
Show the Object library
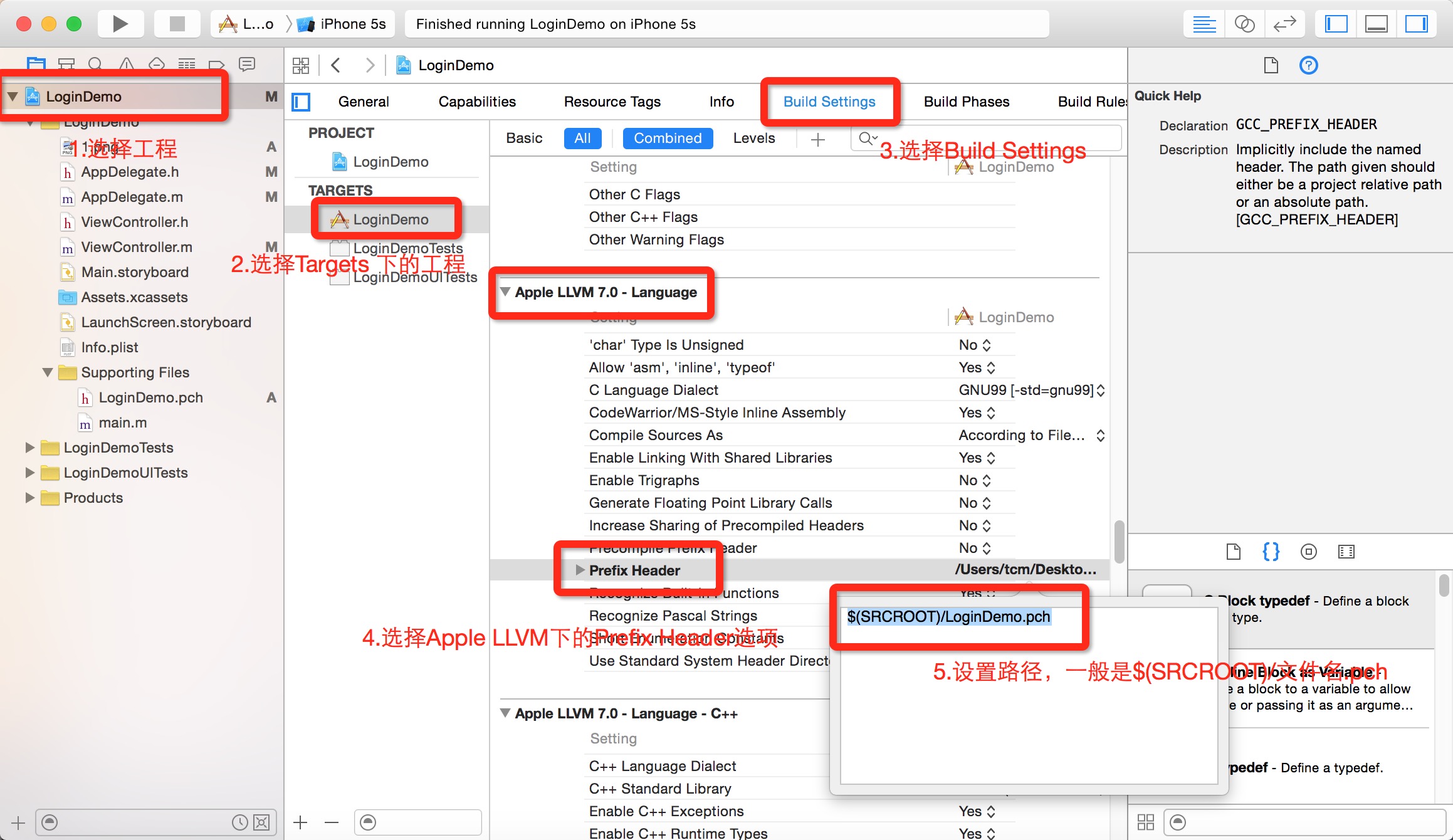coord(1309,552)
